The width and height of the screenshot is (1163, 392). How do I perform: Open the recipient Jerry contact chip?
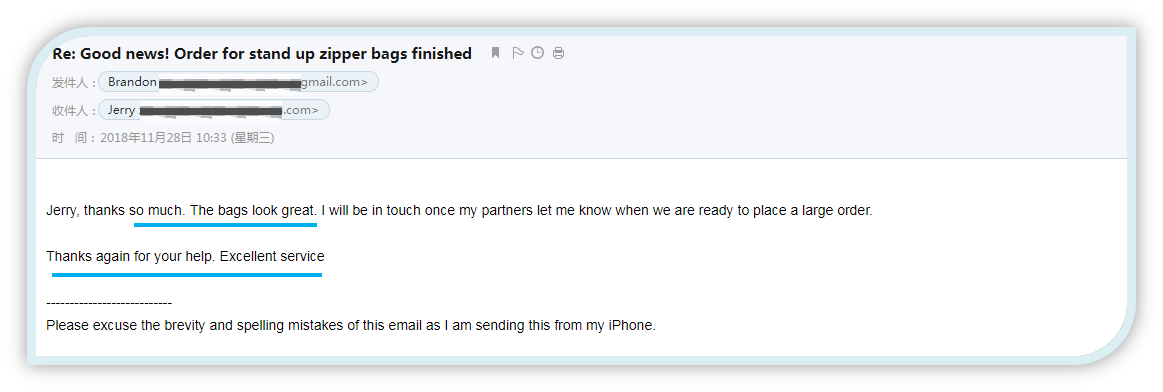214,110
